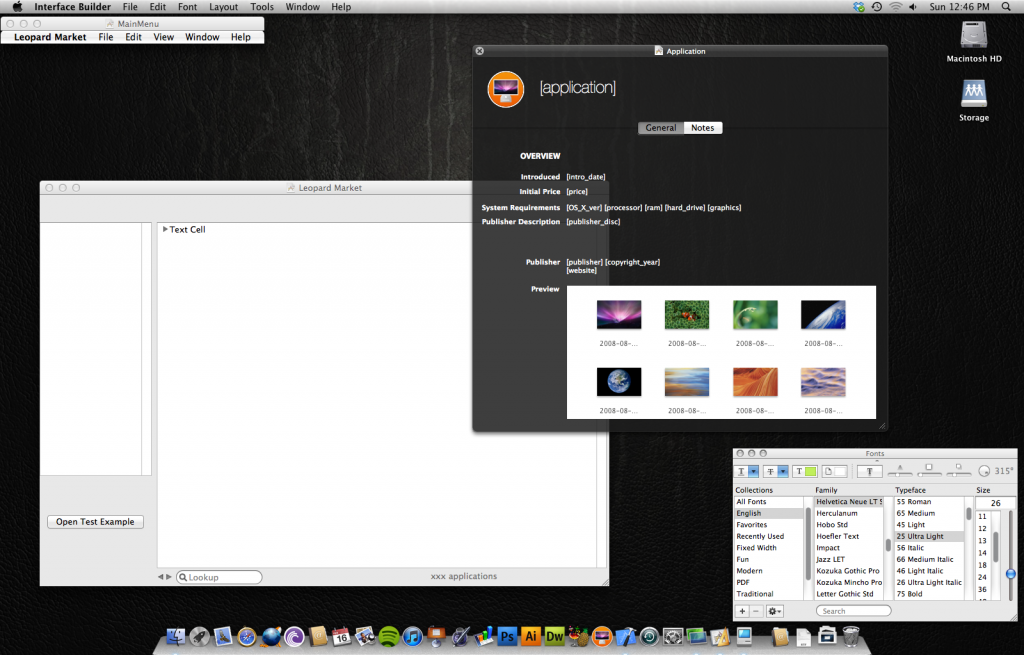The width and height of the screenshot is (1024, 655).
Task: Select the orange sandstone preview thumbnail
Action: (755, 382)
